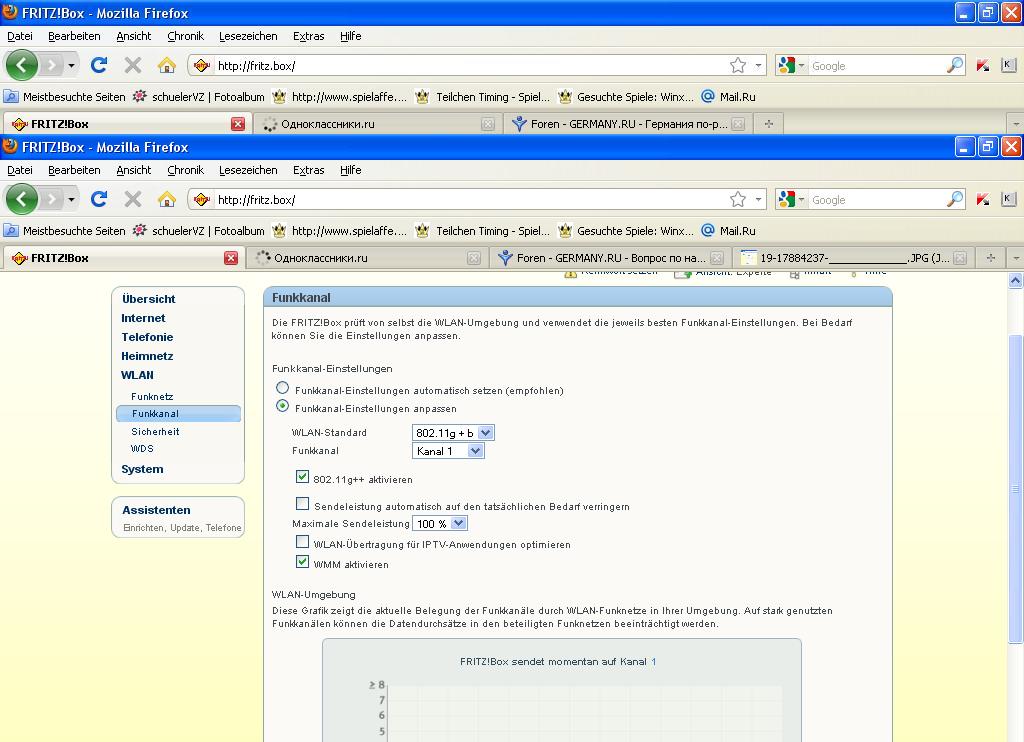Click the Stop icon in front Firefox window
This screenshot has height=742, width=1024.
click(133, 199)
